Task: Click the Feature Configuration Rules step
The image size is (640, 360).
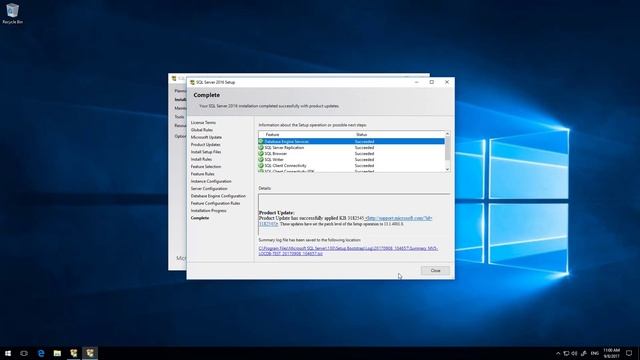Action: [x=215, y=203]
